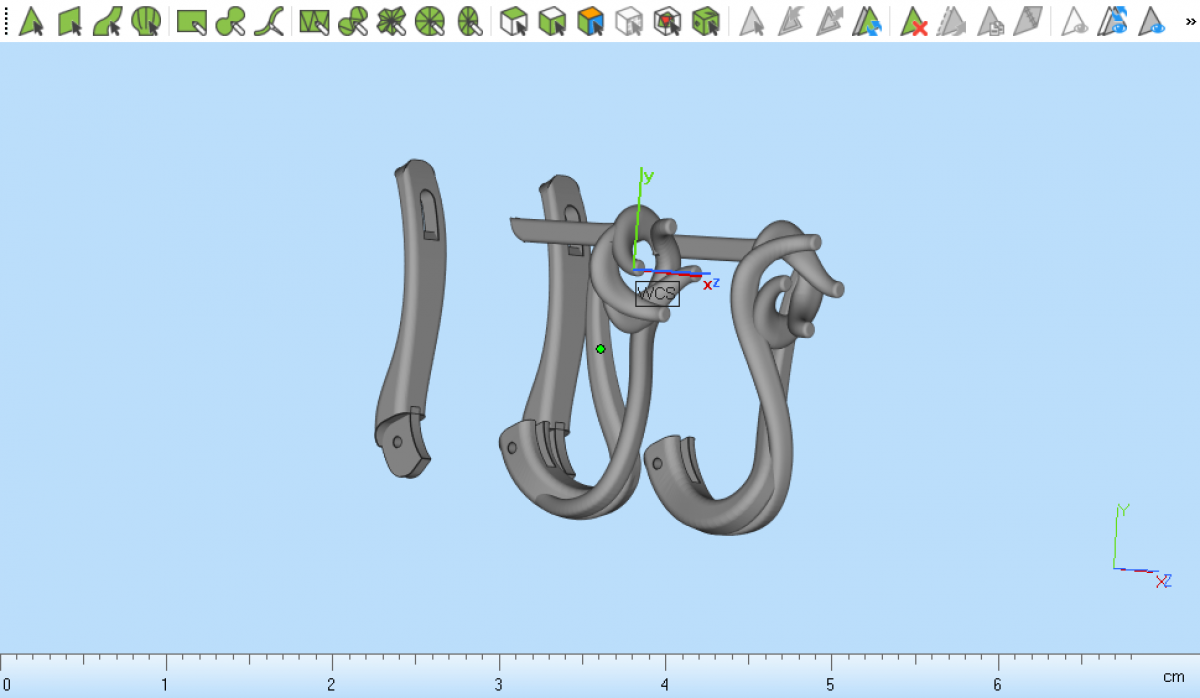Select the green point on the model

[x=600, y=349]
